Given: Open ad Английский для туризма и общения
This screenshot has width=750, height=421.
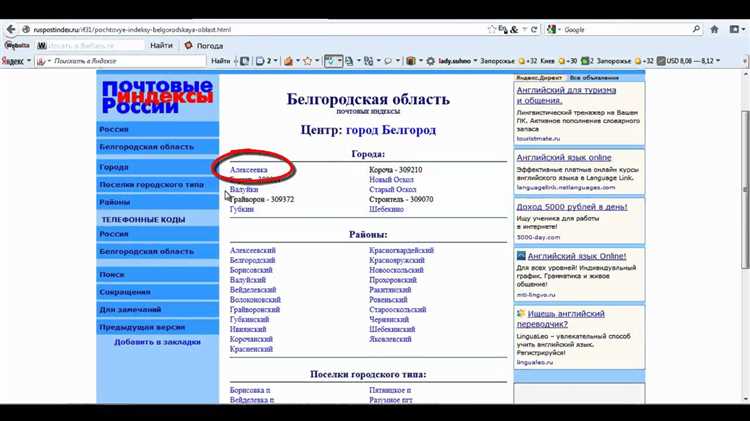Looking at the screenshot, I should [x=566, y=95].
